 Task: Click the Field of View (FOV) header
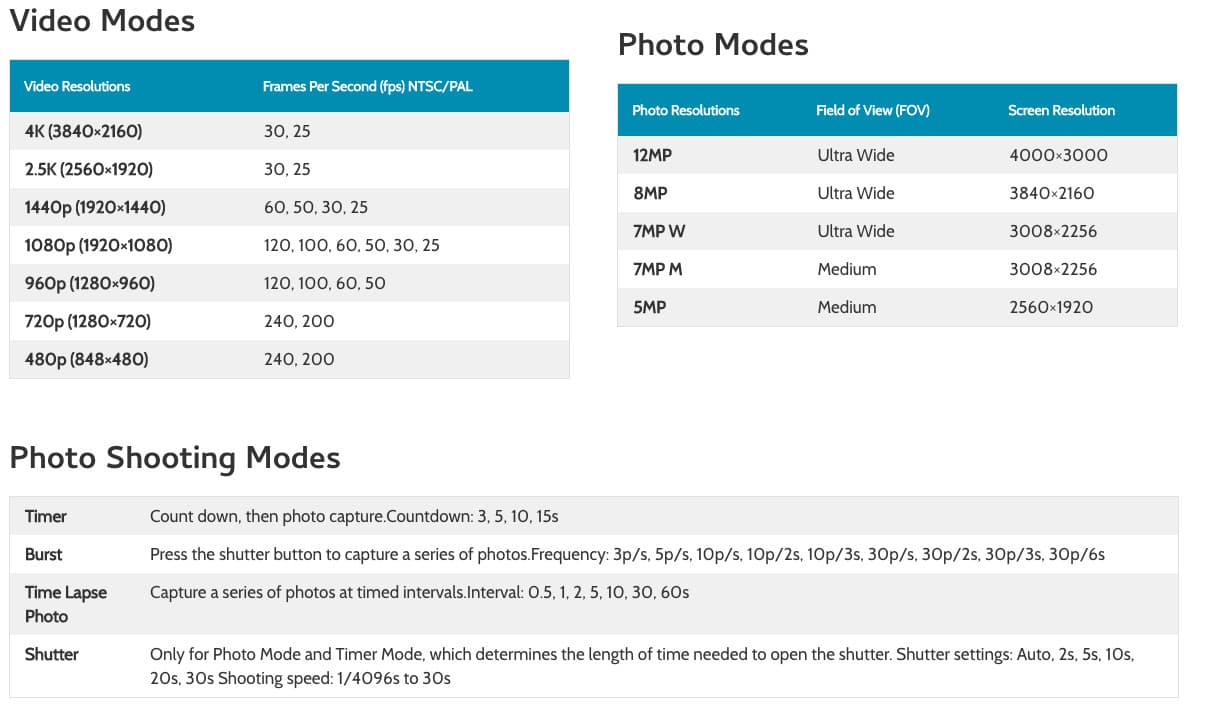pos(873,110)
